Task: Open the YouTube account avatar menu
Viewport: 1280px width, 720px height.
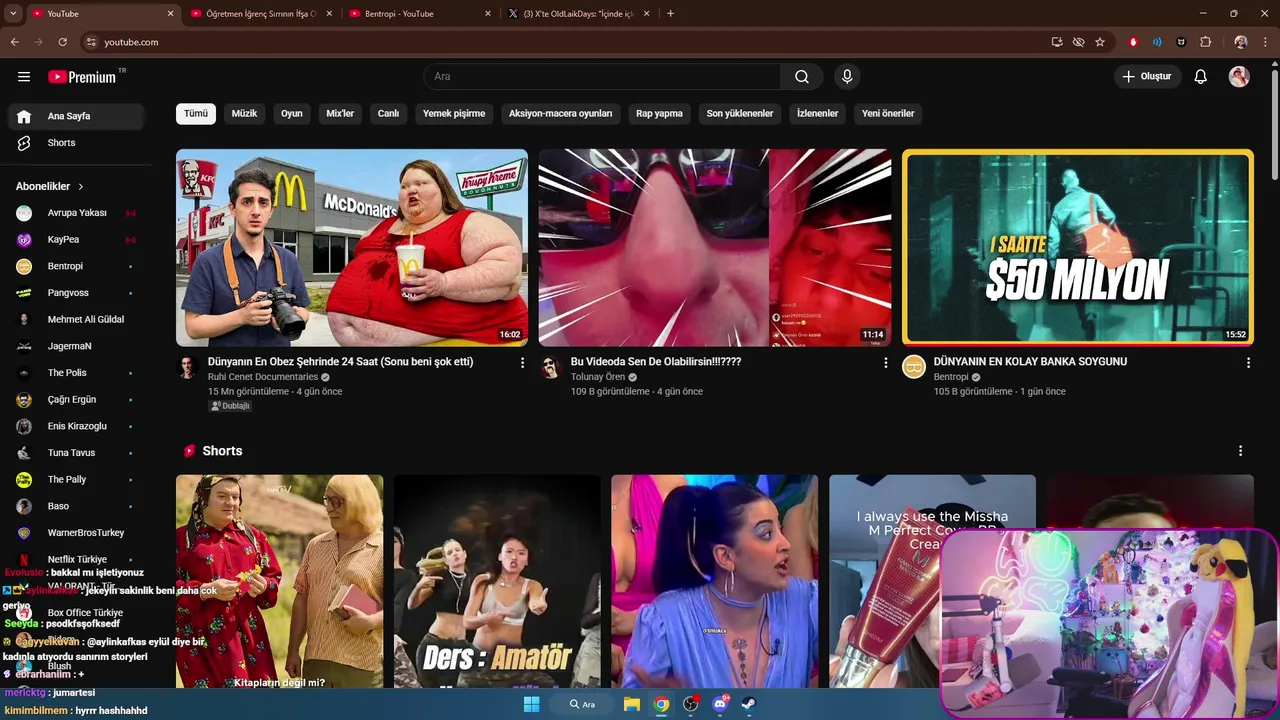Action: click(x=1239, y=77)
